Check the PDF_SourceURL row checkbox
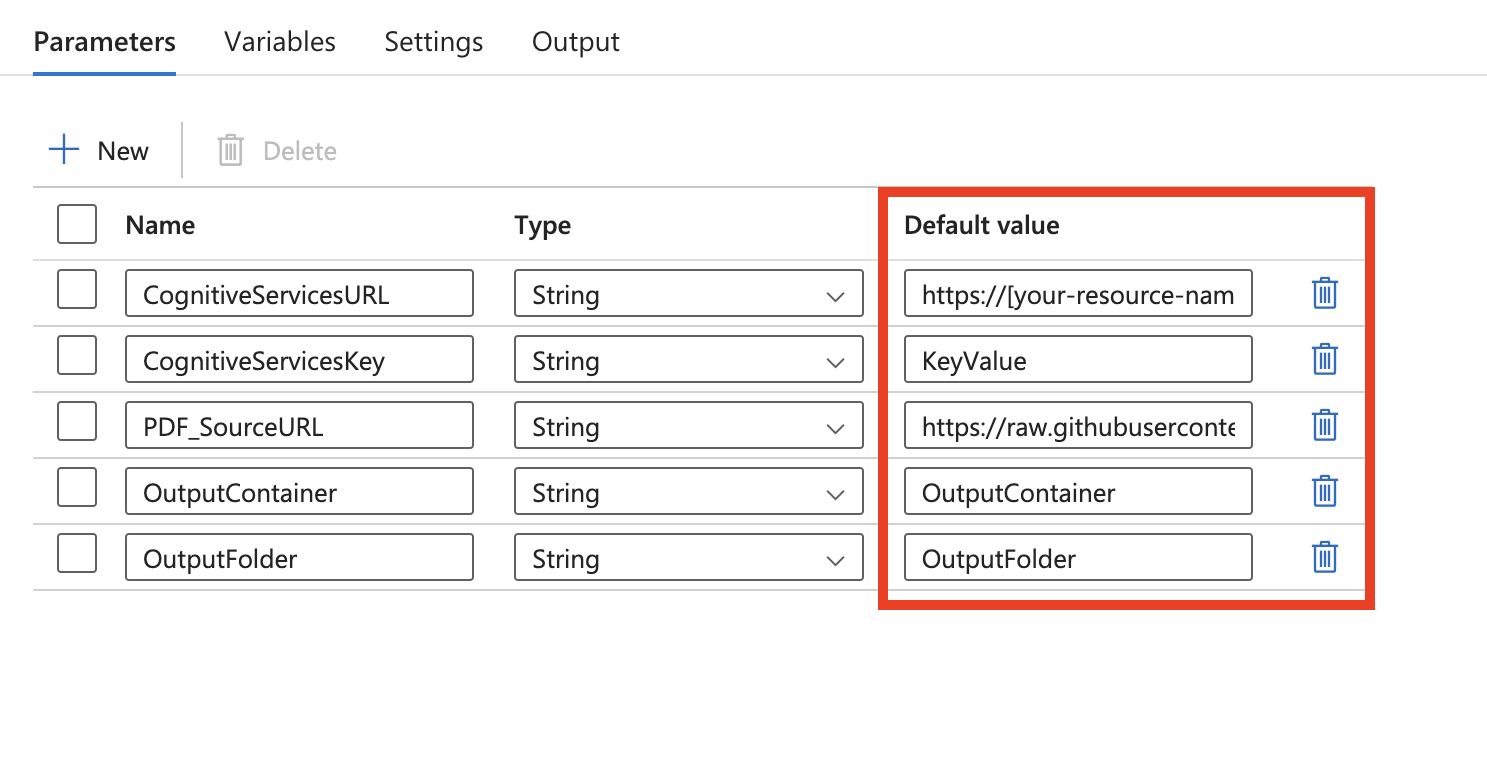1487x759 pixels. [77, 421]
